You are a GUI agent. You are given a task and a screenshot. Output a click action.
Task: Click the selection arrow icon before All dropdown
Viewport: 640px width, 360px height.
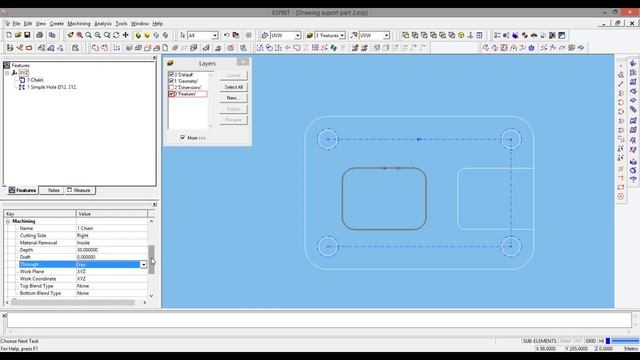(182, 36)
